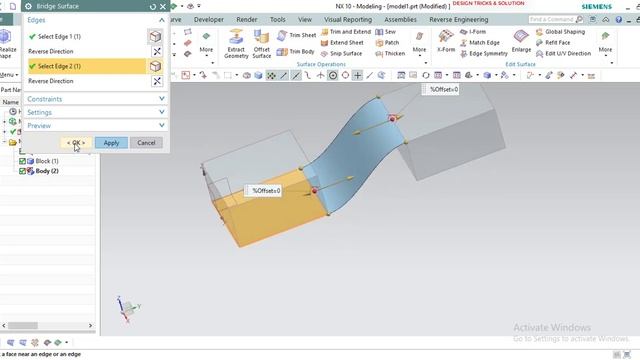Screen dimensions: 640x360
Task: Choose Trim and Extend
Action: [x=346, y=31]
